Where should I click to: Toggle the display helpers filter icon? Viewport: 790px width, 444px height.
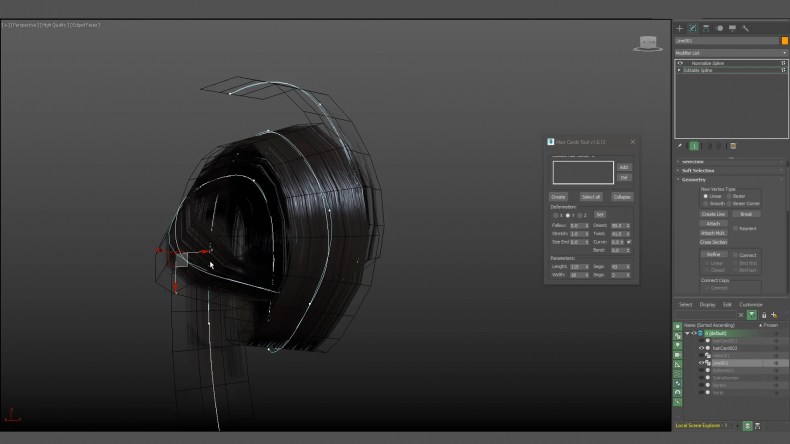(x=678, y=364)
